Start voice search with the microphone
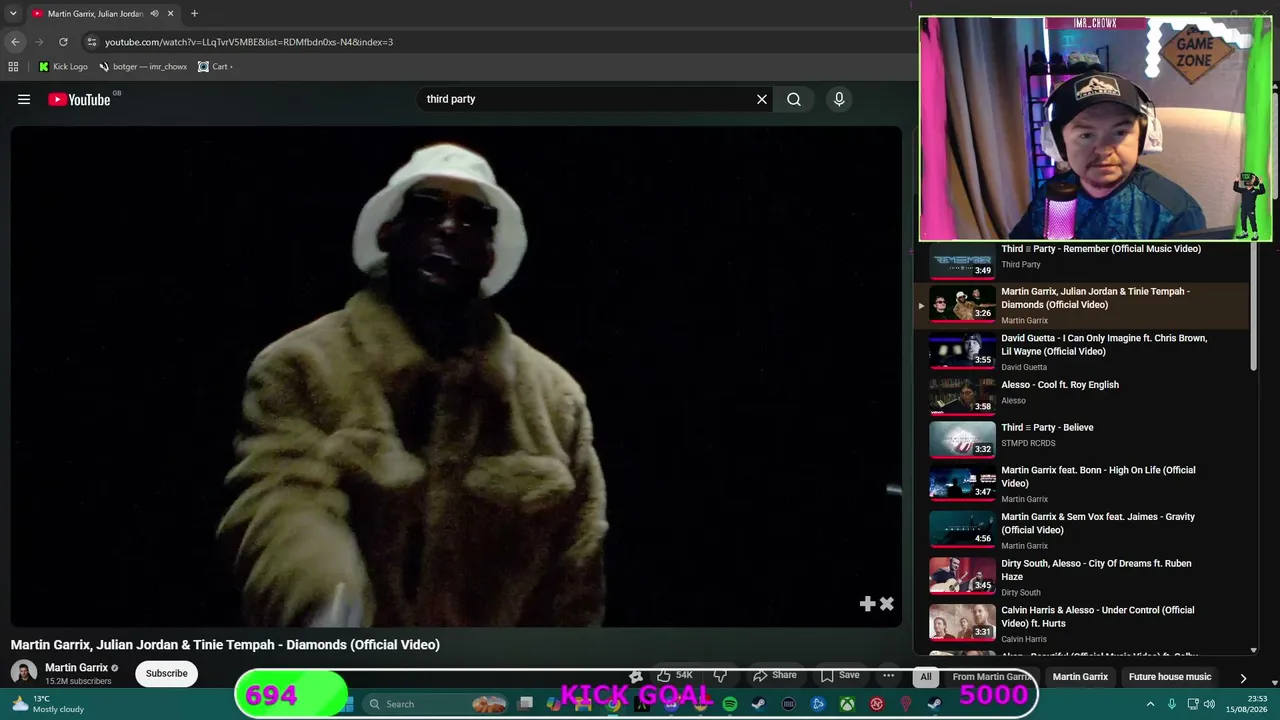The image size is (1280, 720). [839, 99]
